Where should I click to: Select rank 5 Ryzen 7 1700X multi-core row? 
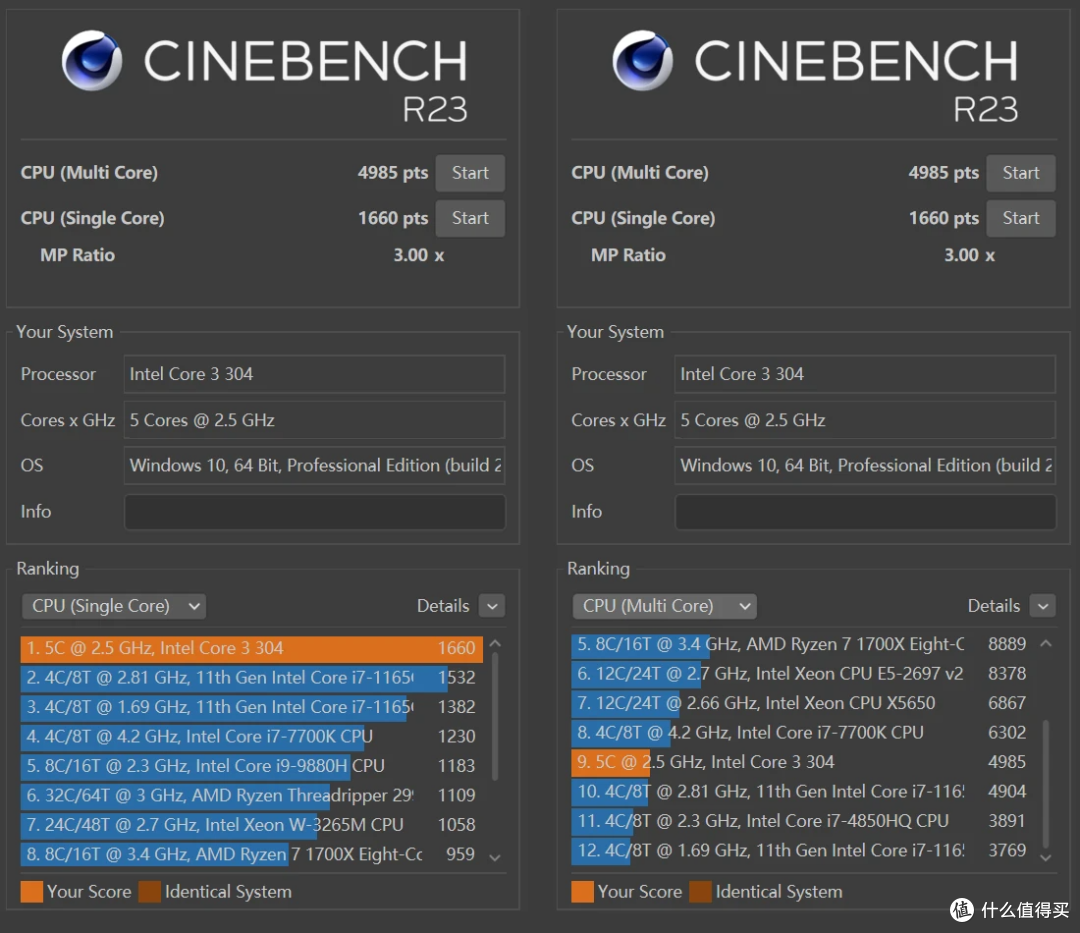click(x=802, y=644)
